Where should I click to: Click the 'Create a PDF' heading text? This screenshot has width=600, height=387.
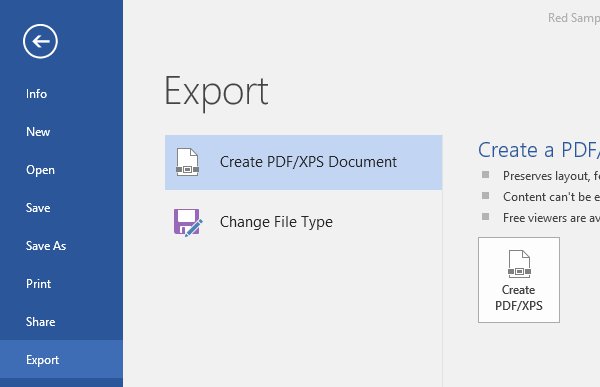pos(539,150)
